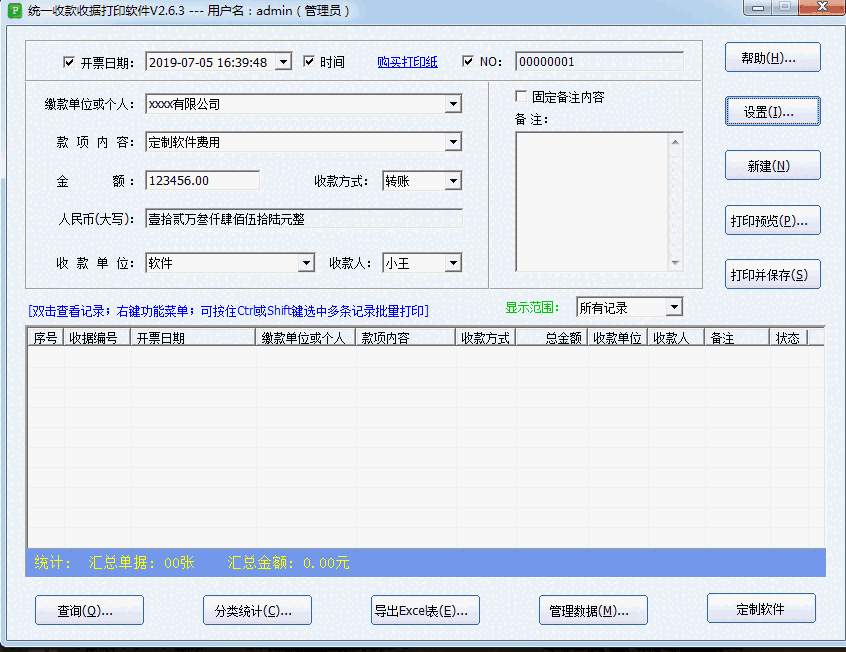Expand the 缴款单位或个人 dropdown list
846x652 pixels.
pyautogui.click(x=453, y=104)
